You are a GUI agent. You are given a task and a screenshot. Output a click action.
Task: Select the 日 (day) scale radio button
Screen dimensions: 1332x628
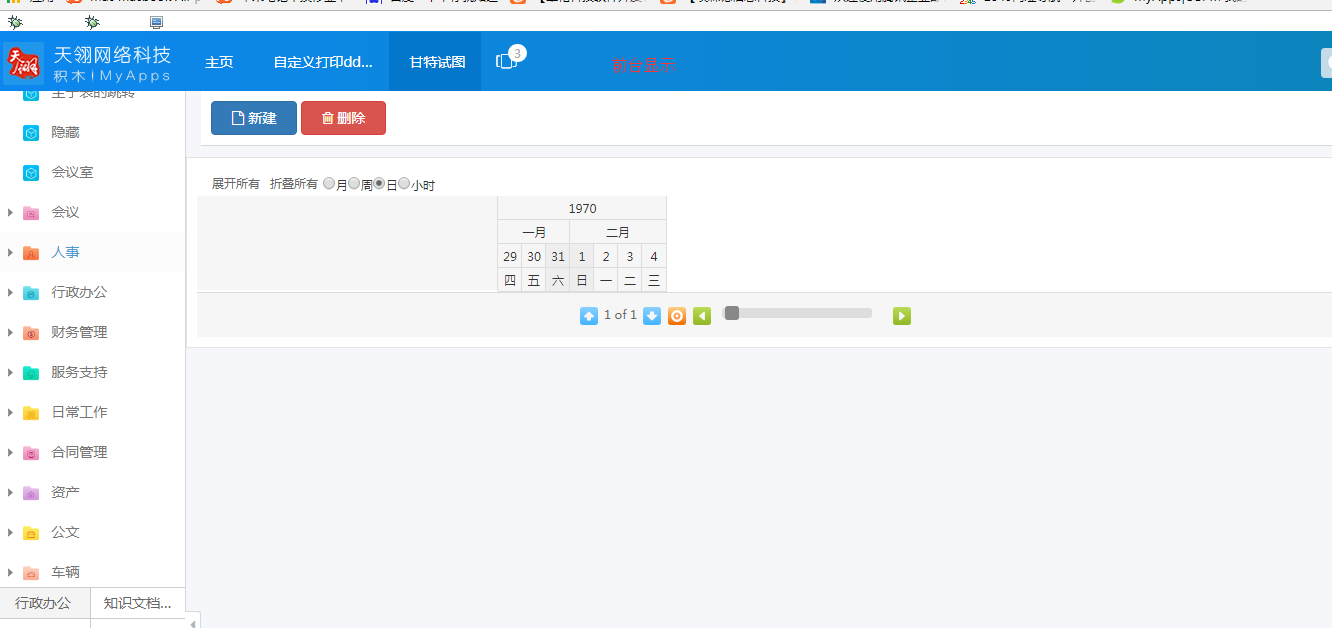coord(379,183)
